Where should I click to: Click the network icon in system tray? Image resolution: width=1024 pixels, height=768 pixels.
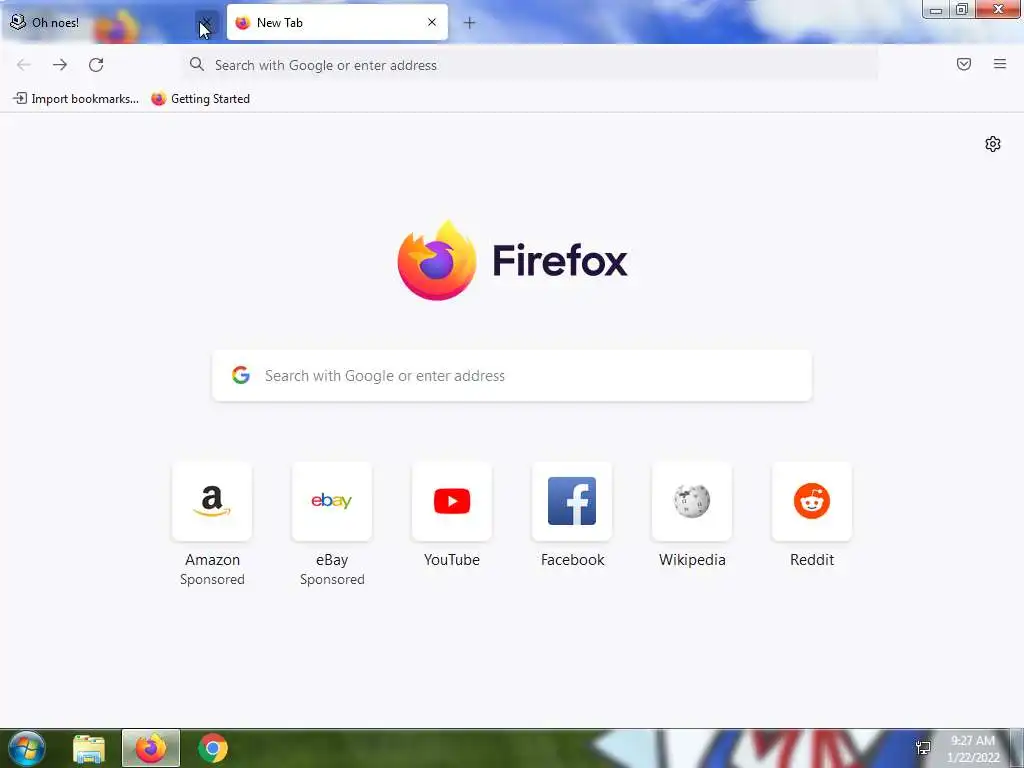(923, 748)
